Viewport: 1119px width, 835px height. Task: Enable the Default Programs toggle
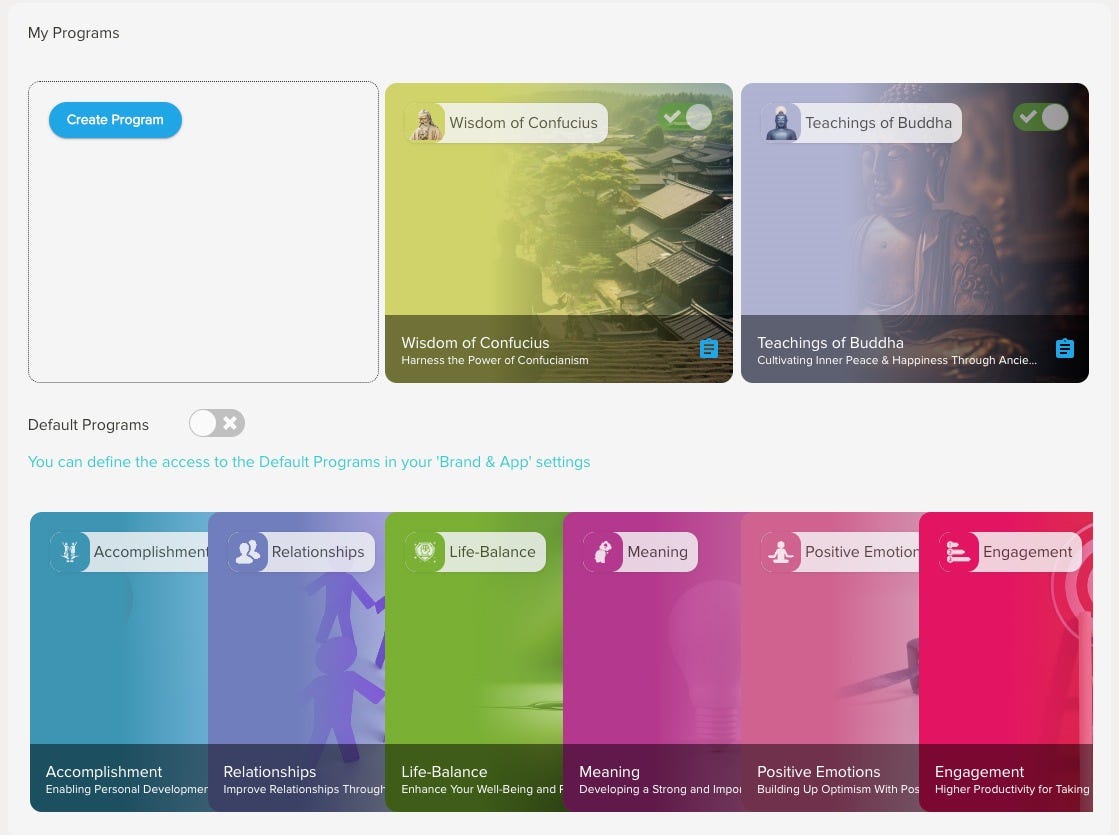coord(216,423)
